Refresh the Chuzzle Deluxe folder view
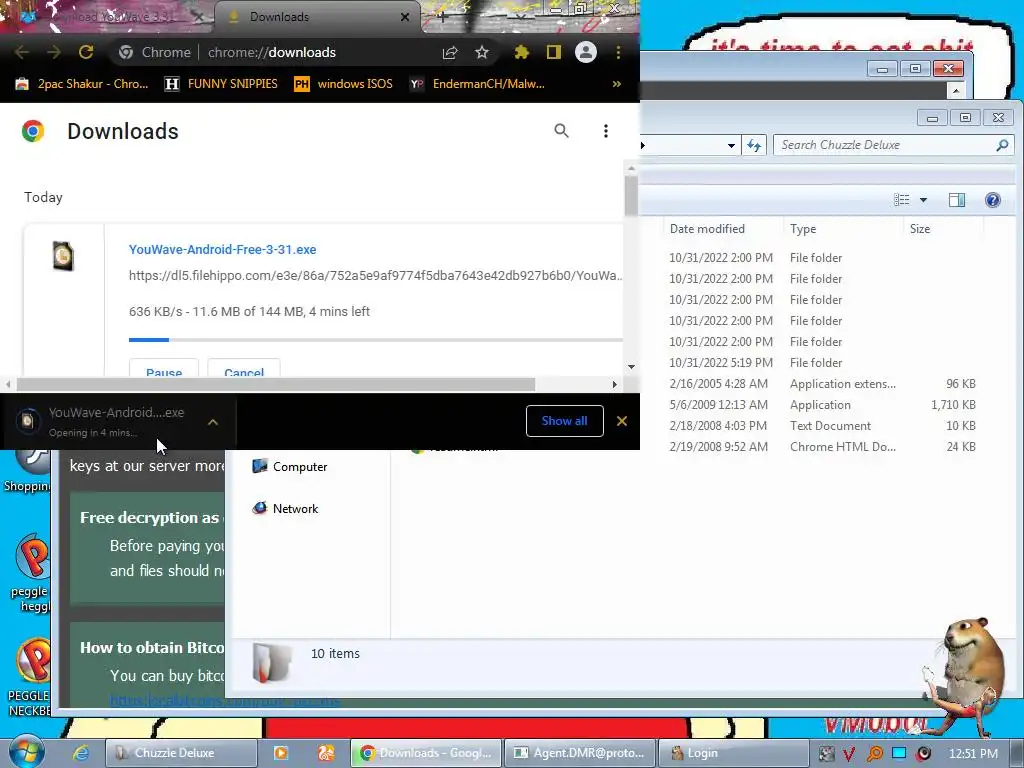 click(754, 146)
